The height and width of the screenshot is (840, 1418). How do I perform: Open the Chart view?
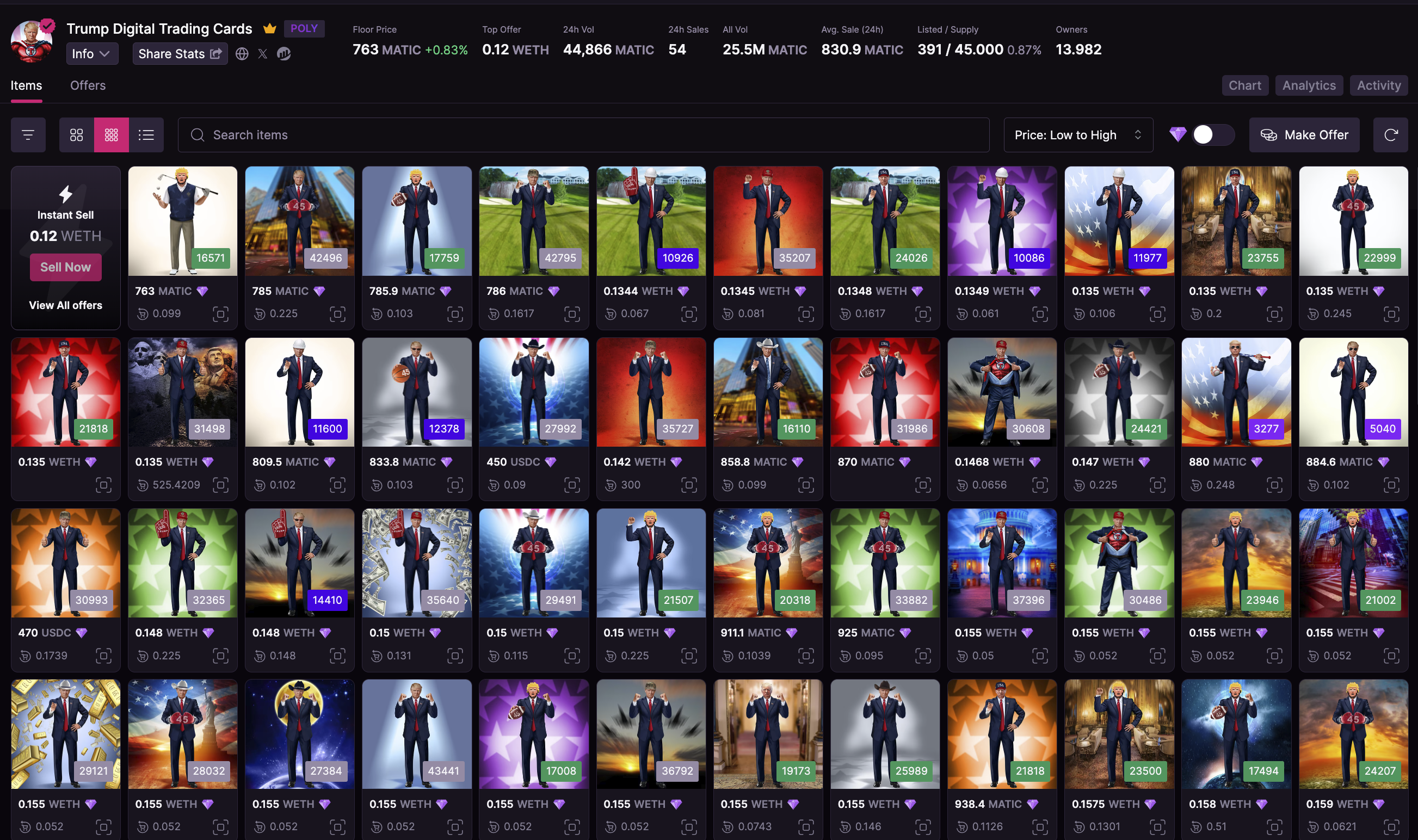click(x=1245, y=85)
